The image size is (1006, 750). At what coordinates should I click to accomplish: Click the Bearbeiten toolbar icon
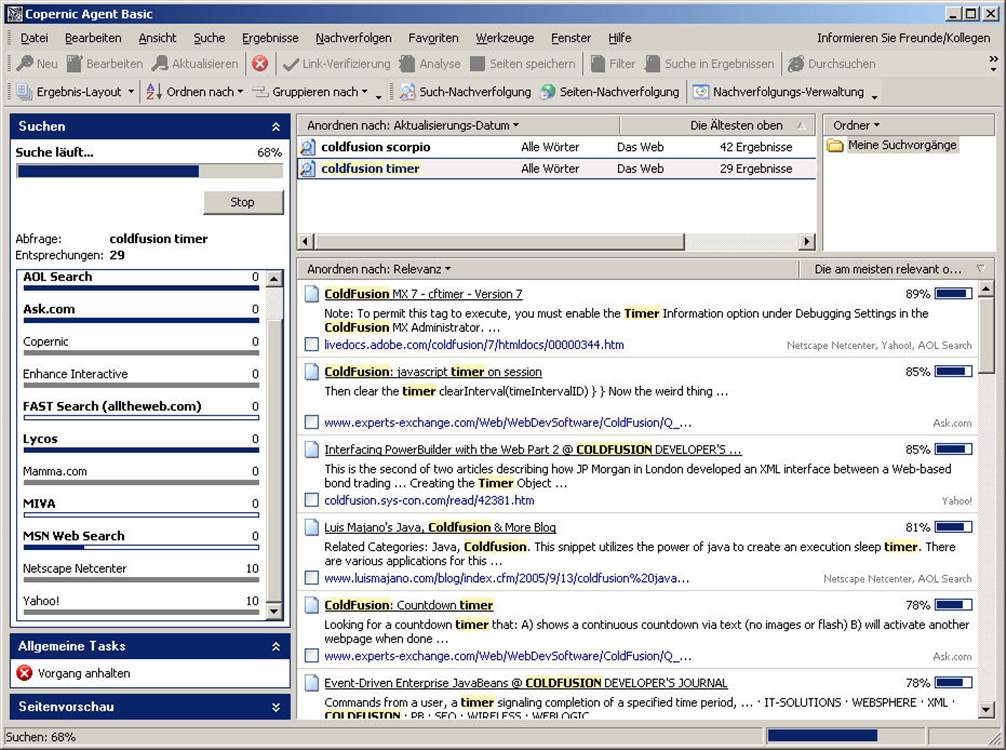click(x=74, y=64)
